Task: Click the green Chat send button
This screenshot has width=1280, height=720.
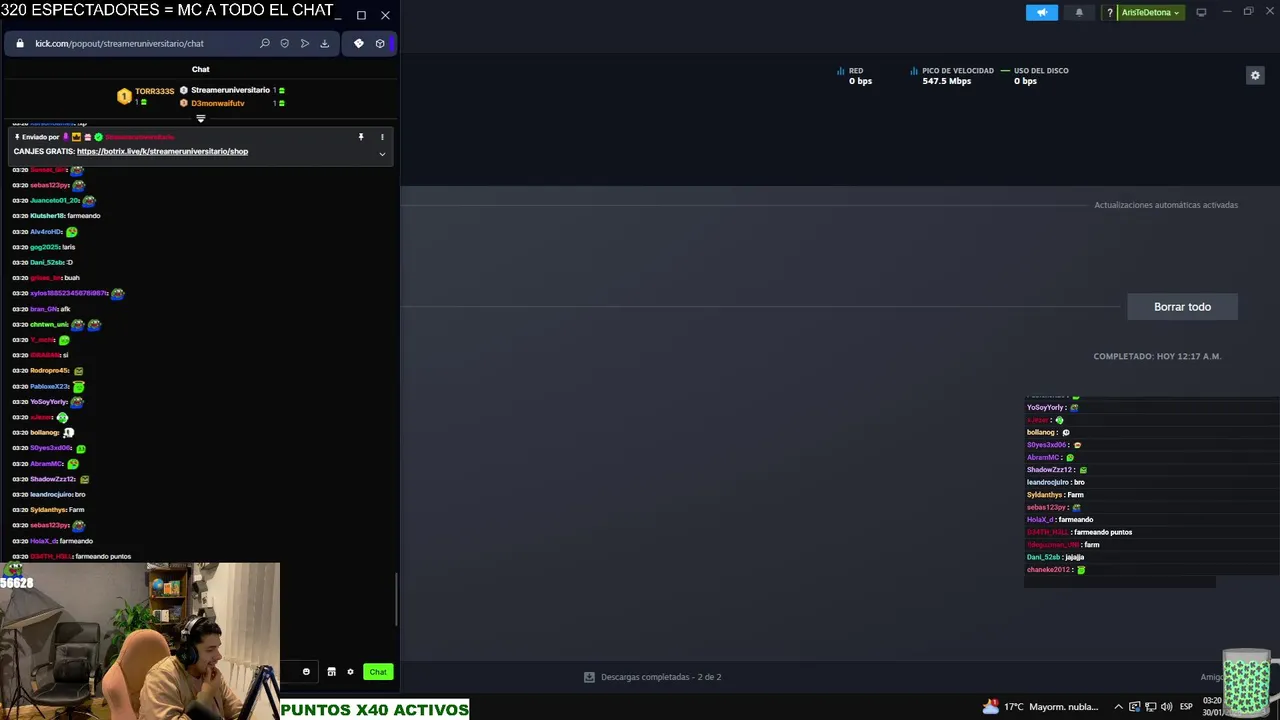Action: click(377, 672)
